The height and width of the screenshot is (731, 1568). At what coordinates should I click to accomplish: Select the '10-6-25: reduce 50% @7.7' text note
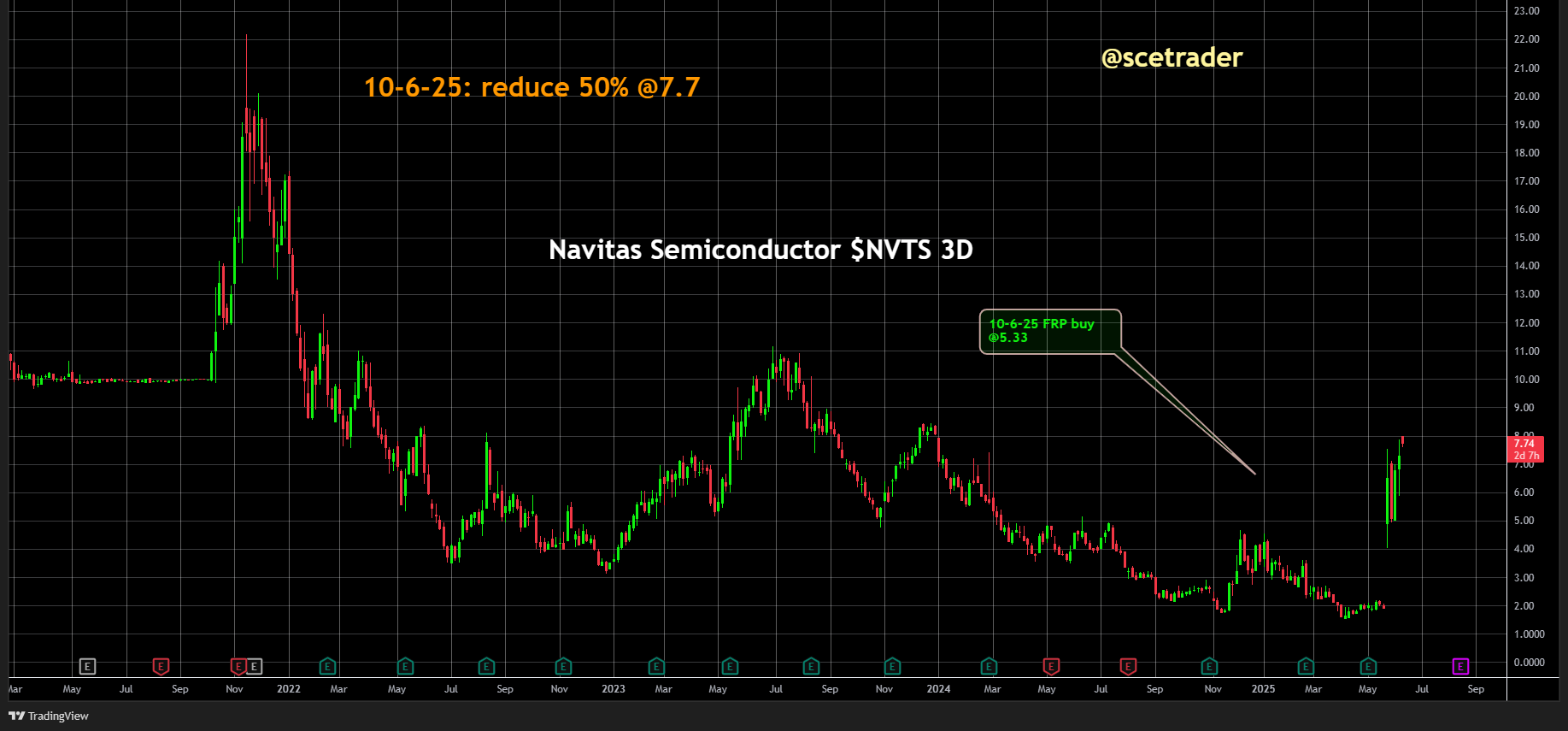pos(531,87)
